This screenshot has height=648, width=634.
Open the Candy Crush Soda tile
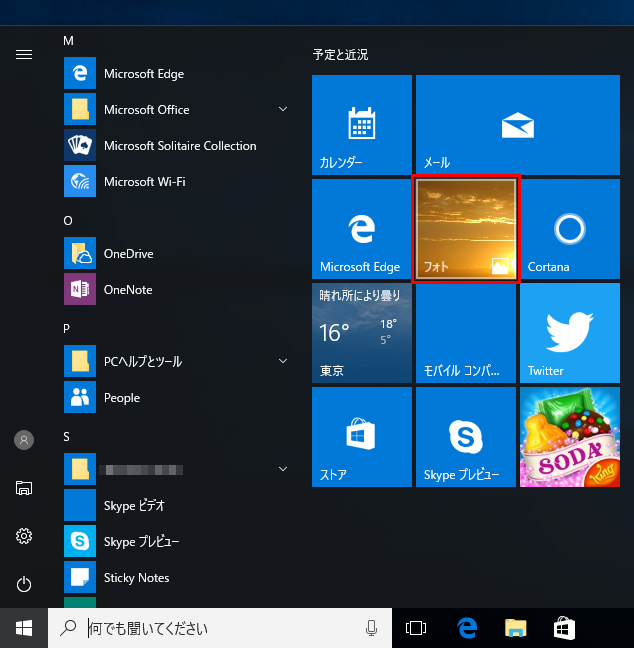click(569, 437)
